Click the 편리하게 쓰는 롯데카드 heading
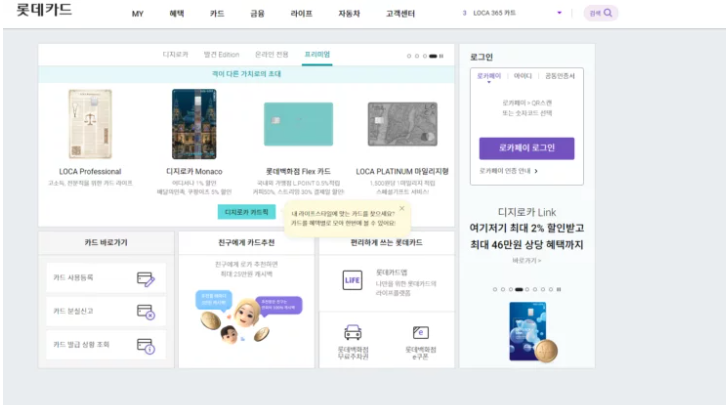This screenshot has height=405, width=726. pos(387,243)
